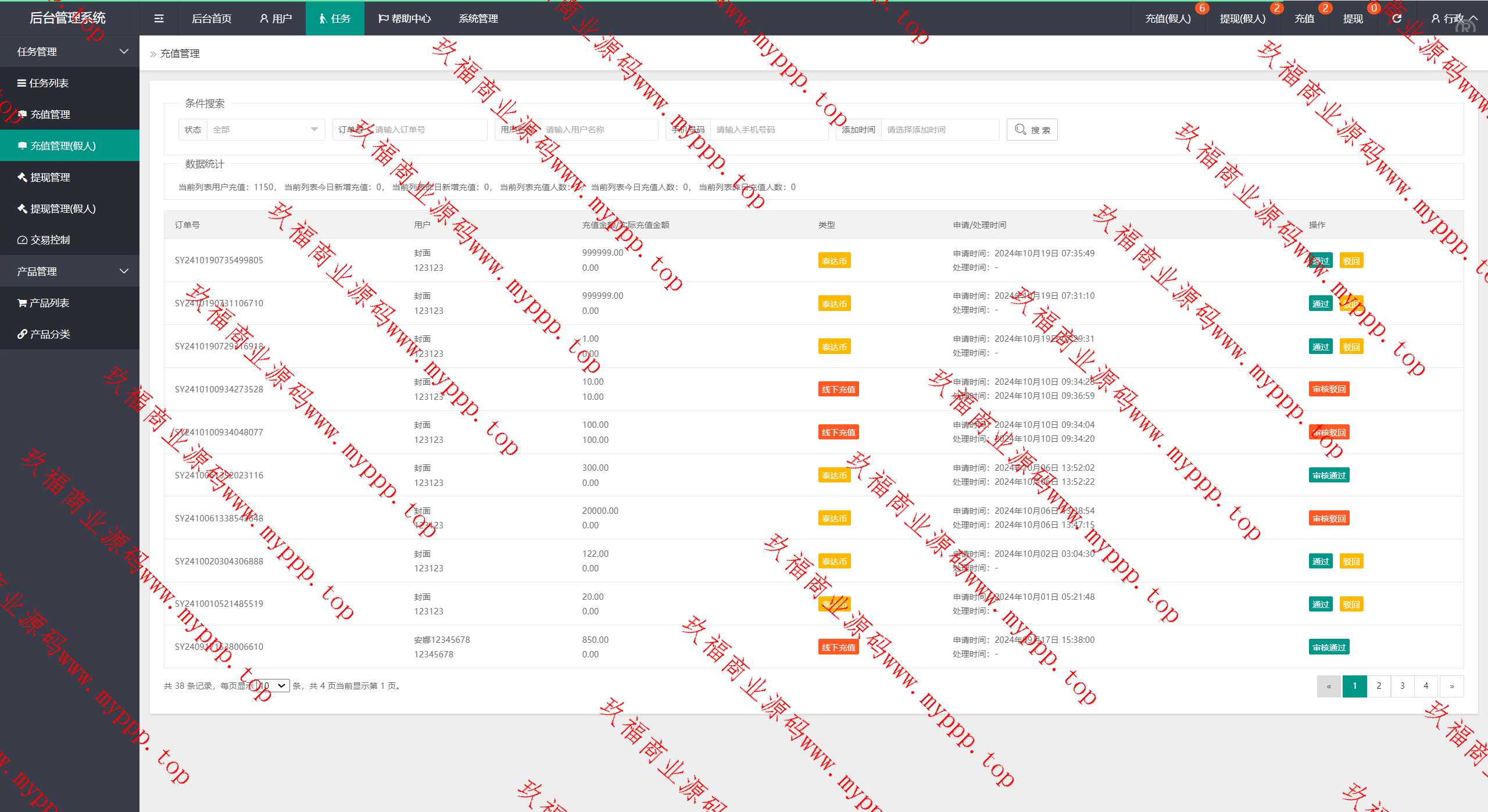Open the per-page count dropdown

[x=274, y=686]
